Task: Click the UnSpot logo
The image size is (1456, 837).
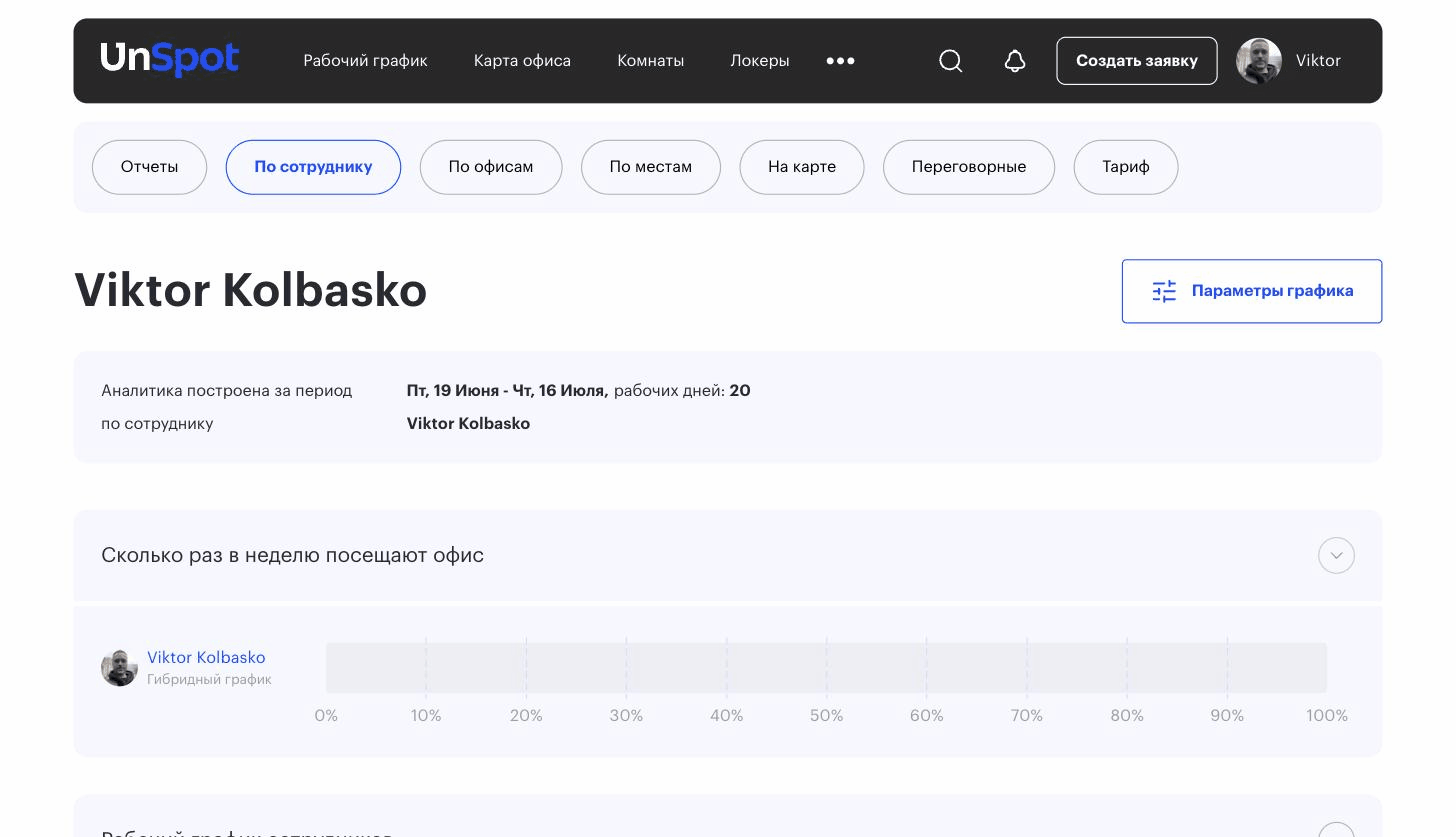Action: click(170, 59)
